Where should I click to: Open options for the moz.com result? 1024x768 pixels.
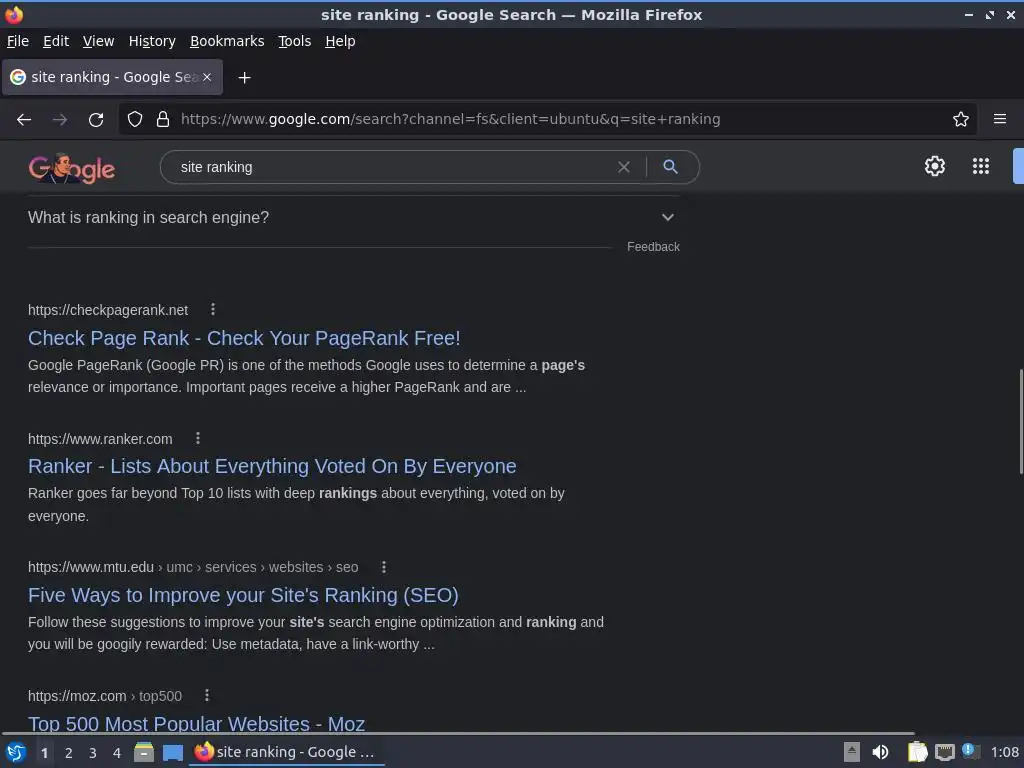207,696
